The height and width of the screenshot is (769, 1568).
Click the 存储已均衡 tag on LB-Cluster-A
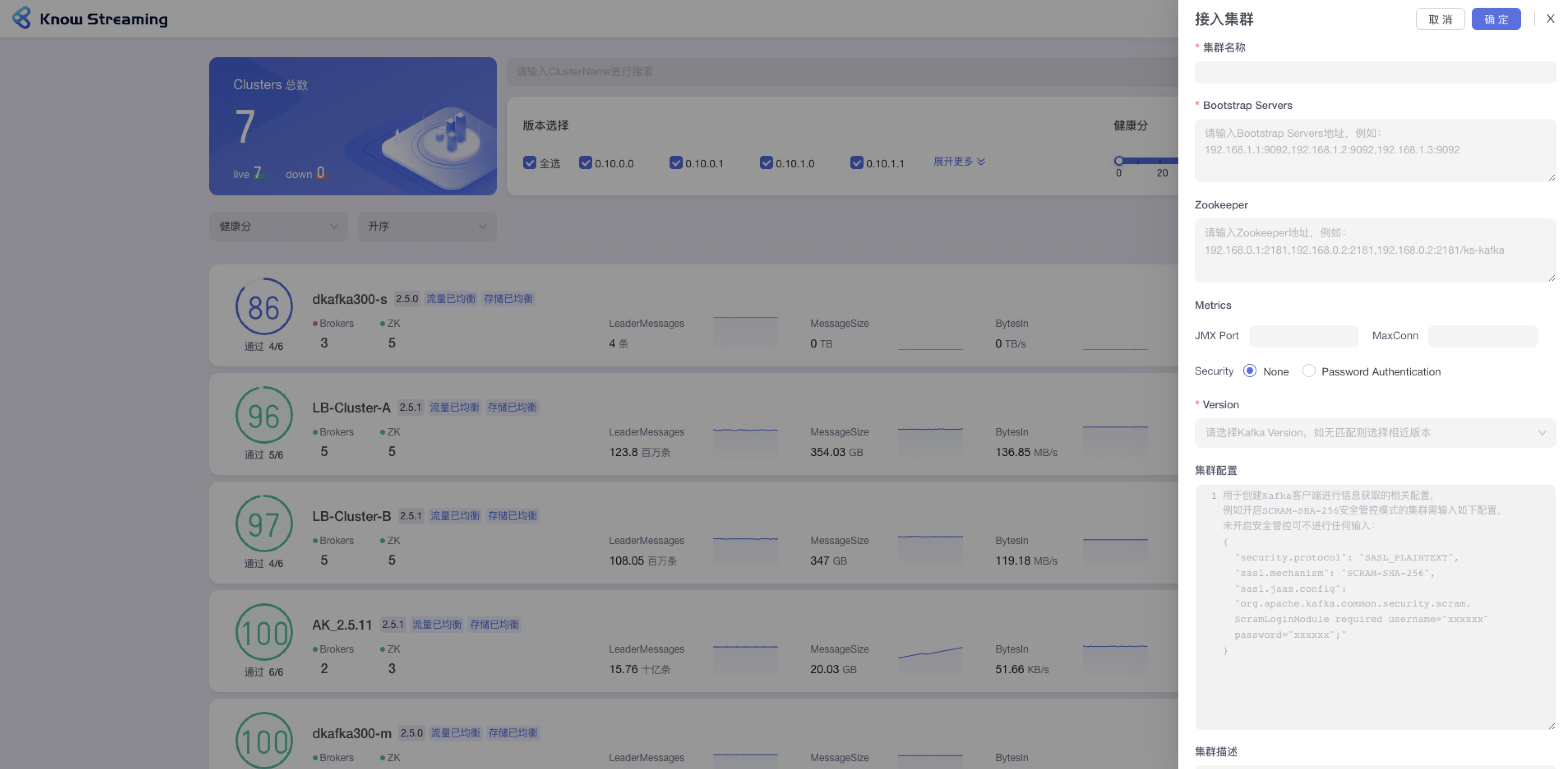(x=512, y=408)
